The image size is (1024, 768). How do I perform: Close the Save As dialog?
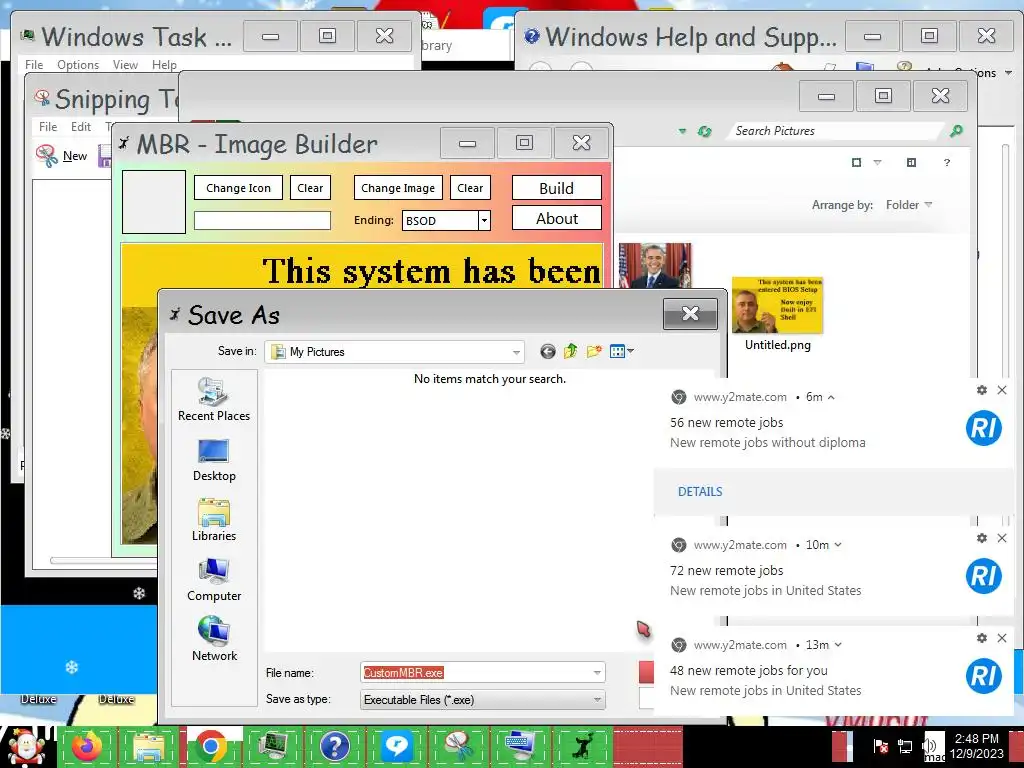click(690, 314)
